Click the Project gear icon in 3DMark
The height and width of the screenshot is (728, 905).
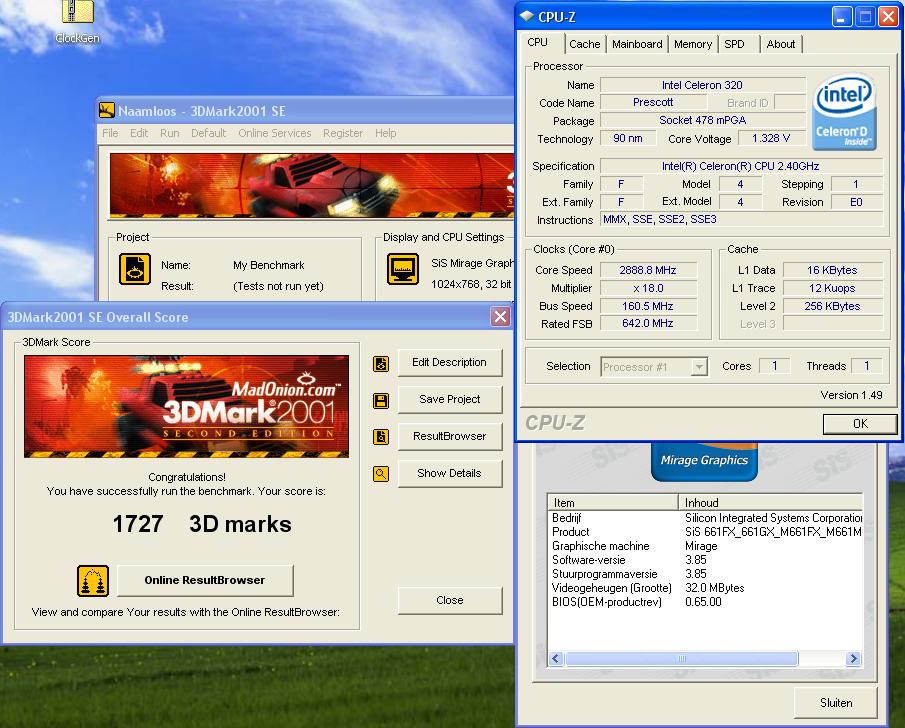click(134, 269)
